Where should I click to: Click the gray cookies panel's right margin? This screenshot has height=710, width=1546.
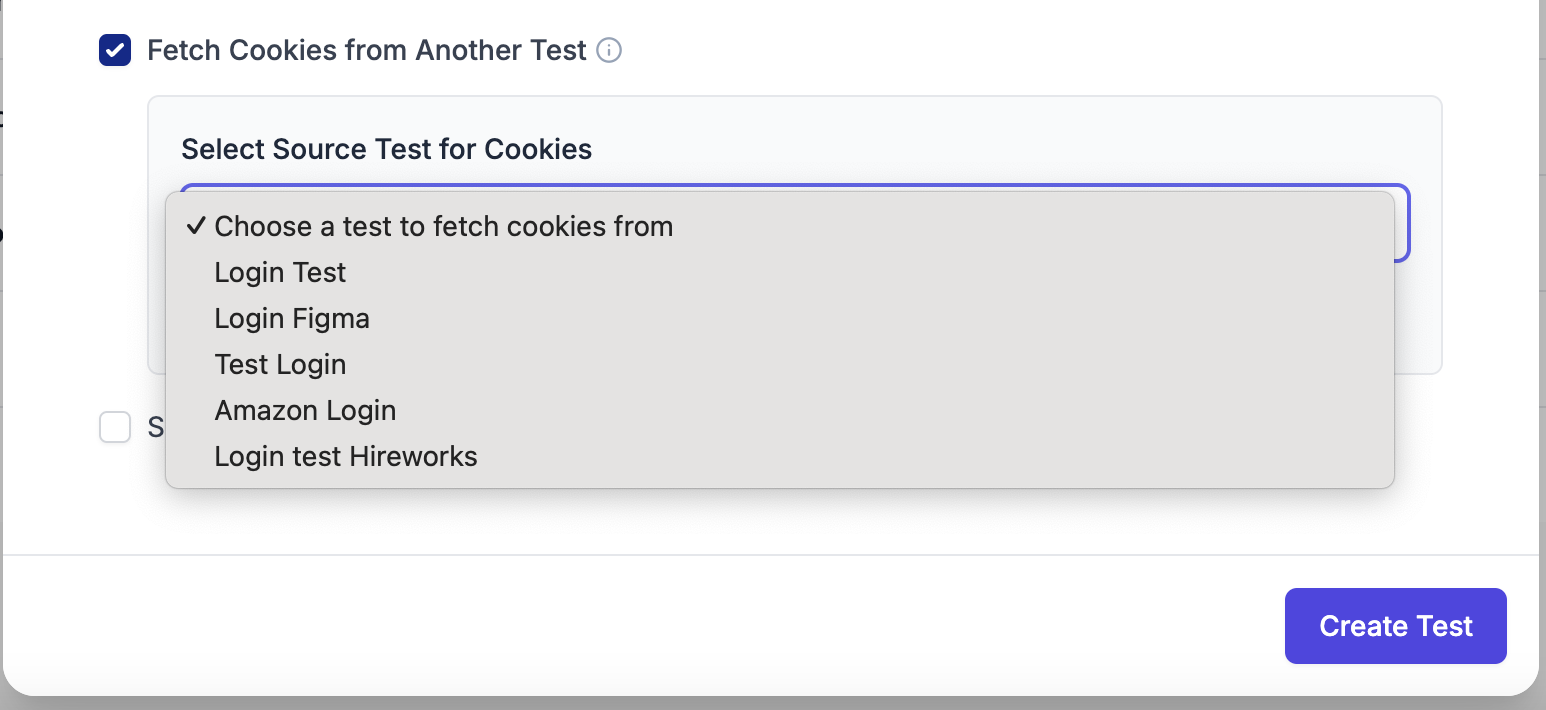pos(1419,320)
